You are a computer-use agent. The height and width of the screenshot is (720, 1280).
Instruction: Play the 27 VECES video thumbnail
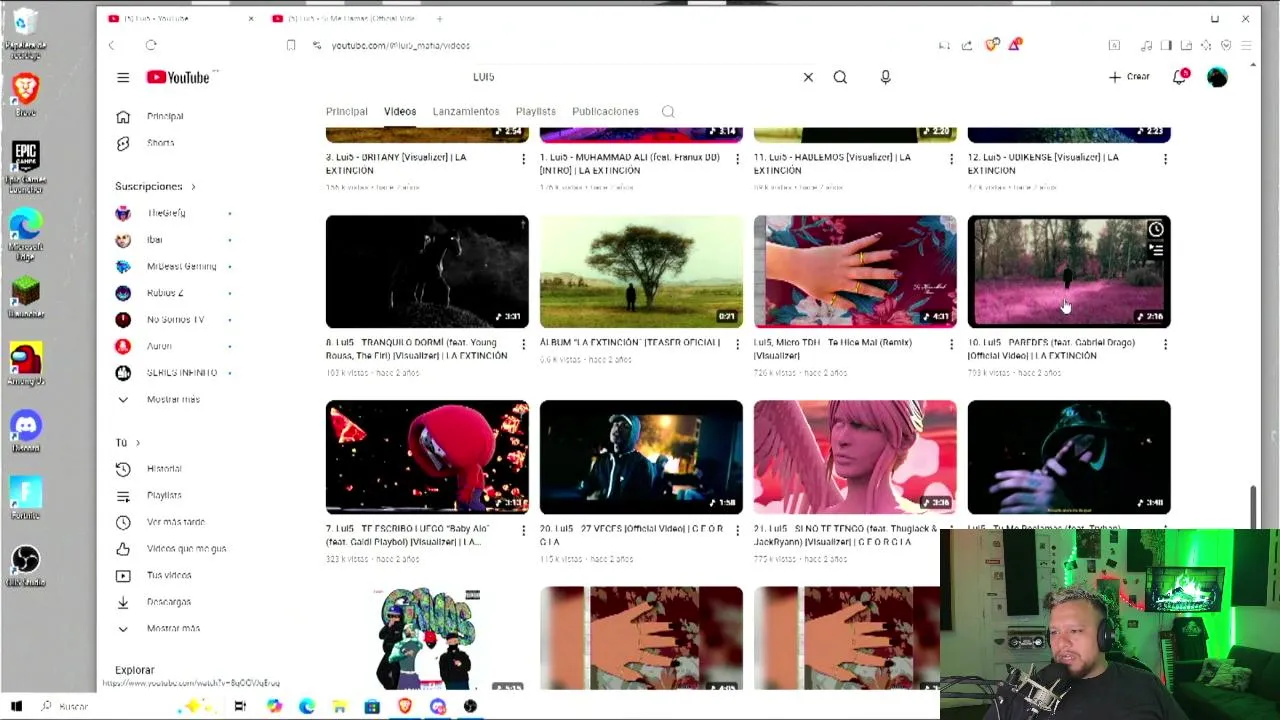pyautogui.click(x=641, y=457)
